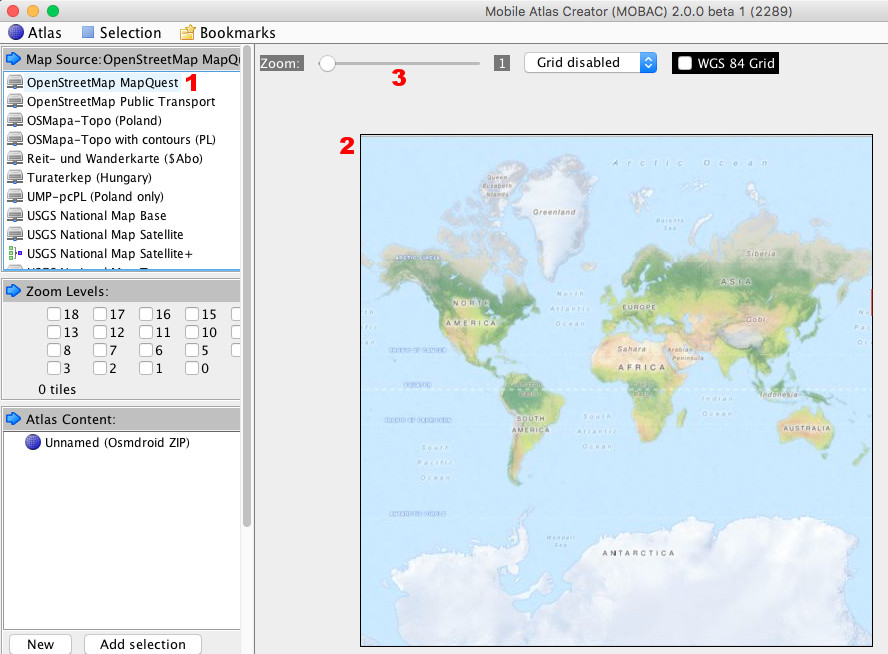Screen dimensions: 888x654
Task: Collapse the Map Source panel arrow
Action: point(14,59)
